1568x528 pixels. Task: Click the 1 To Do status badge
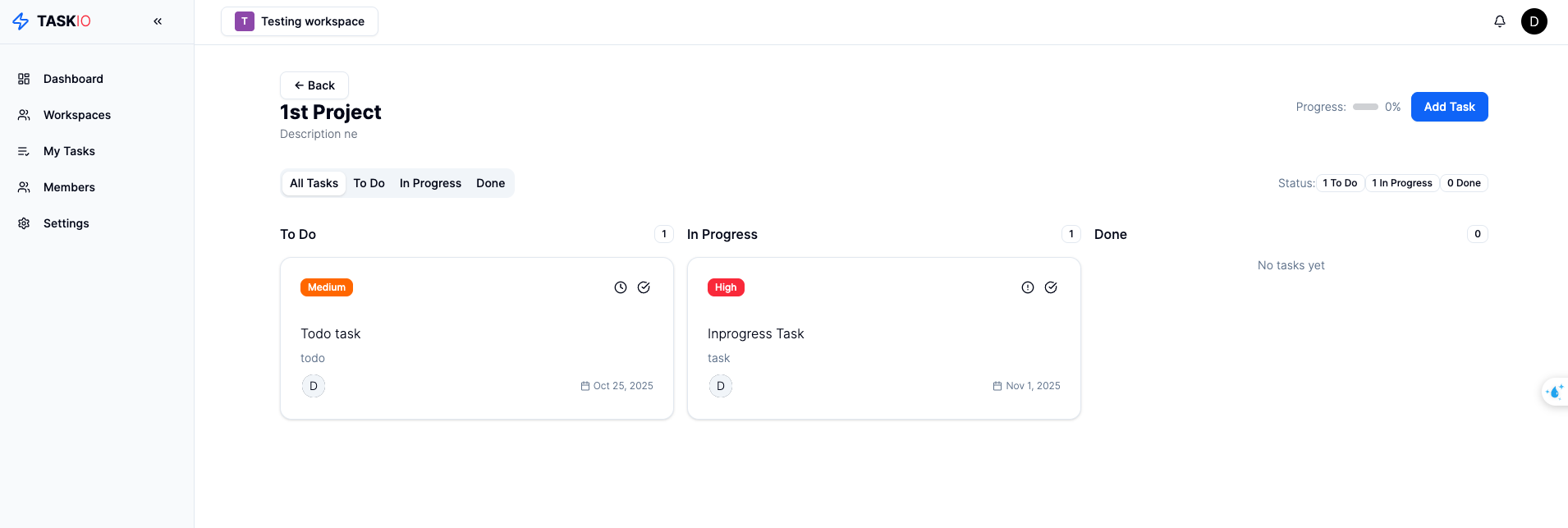[x=1340, y=183]
